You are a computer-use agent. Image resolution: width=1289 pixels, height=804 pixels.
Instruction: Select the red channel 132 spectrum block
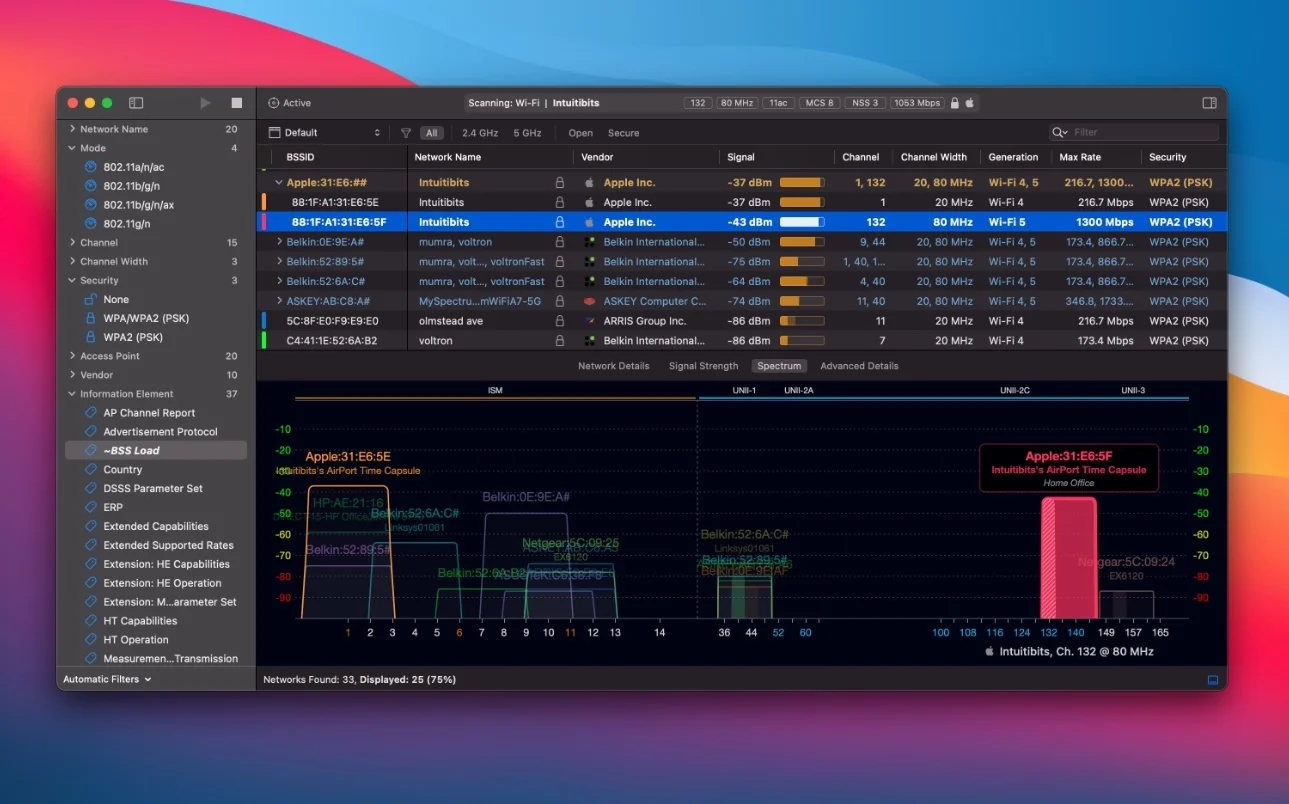click(1068, 558)
